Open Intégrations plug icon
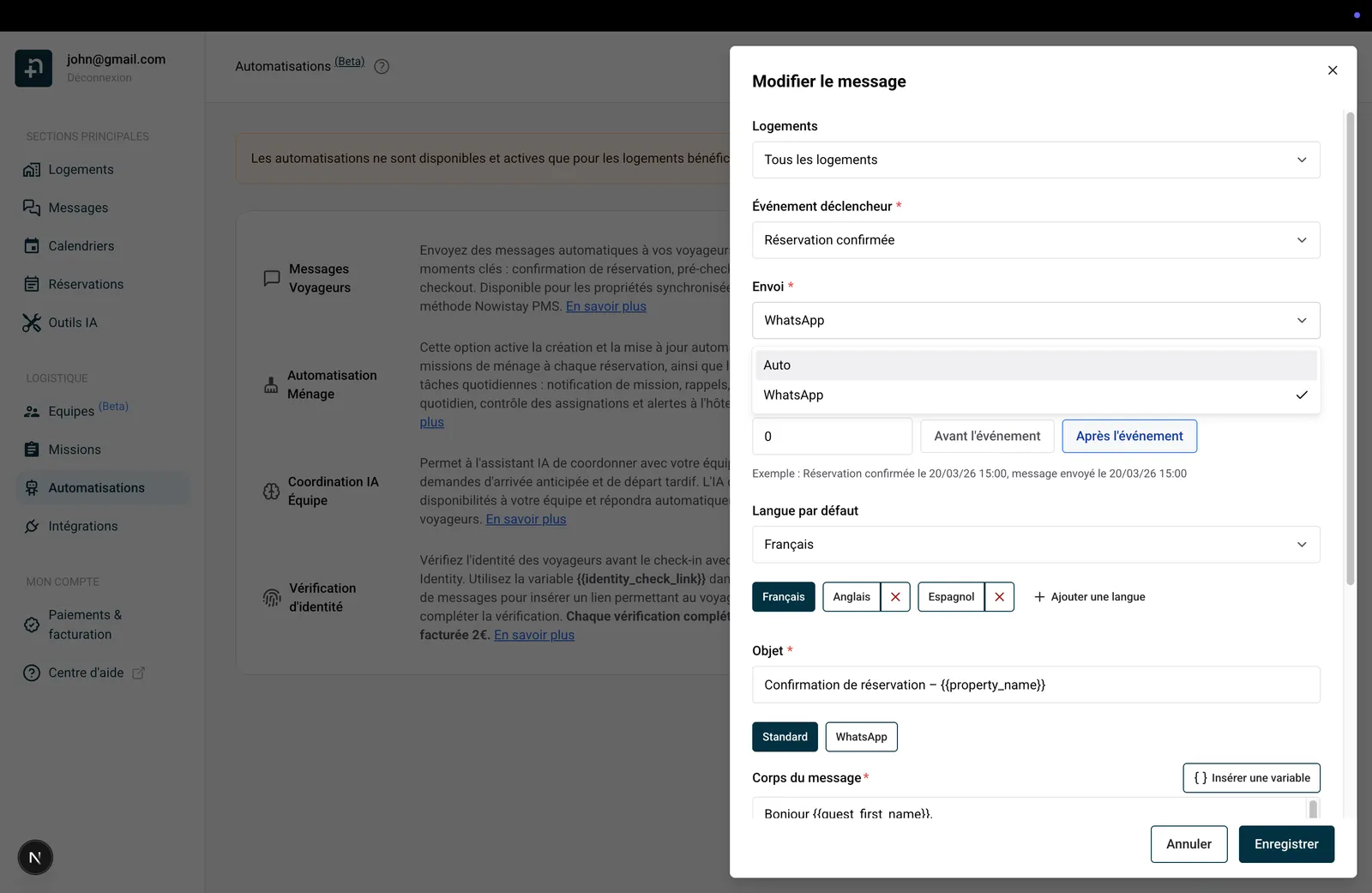This screenshot has height=893, width=1372. point(32,526)
